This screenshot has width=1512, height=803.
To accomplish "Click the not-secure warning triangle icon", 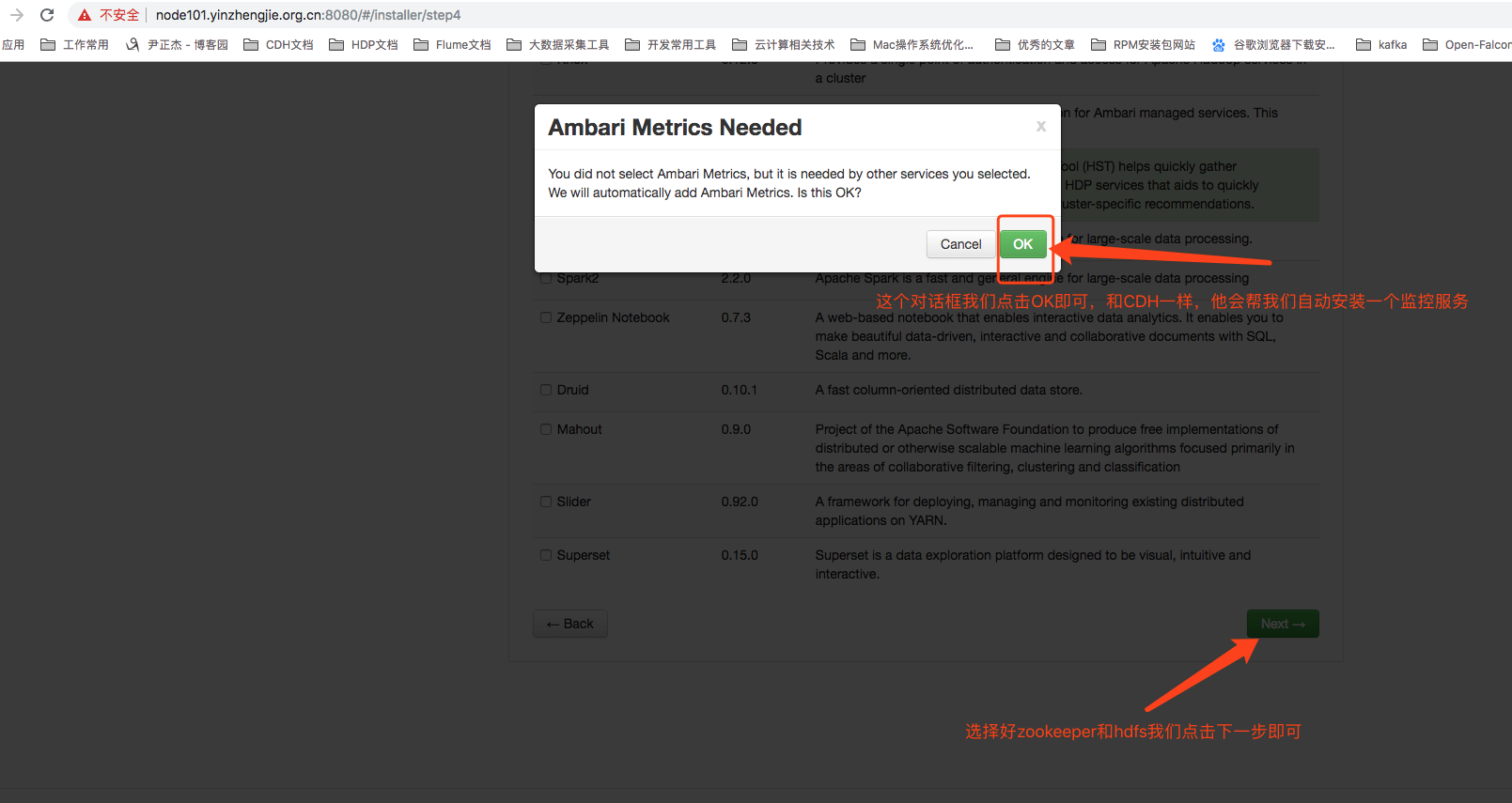I will tap(85, 15).
